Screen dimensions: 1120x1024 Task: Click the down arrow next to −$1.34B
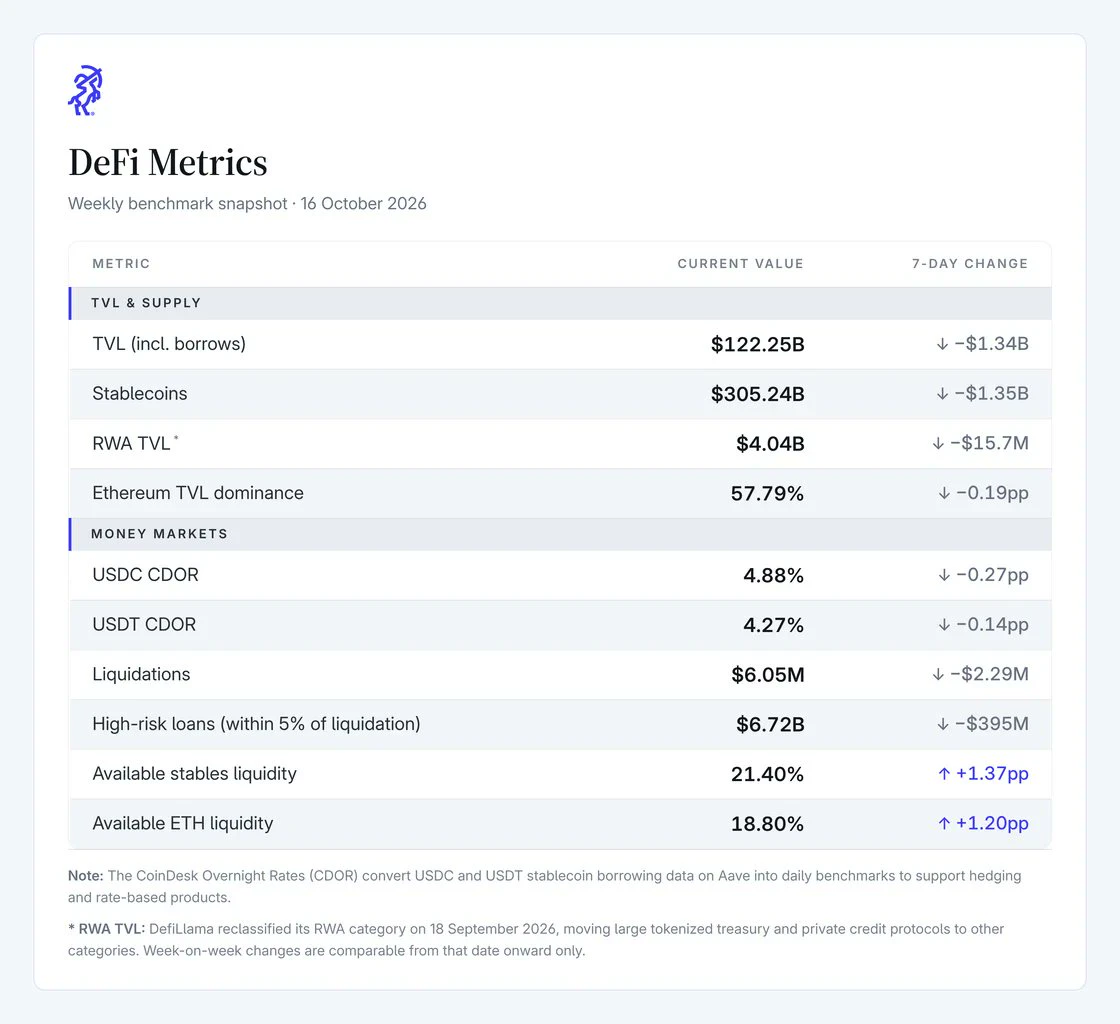click(942, 344)
